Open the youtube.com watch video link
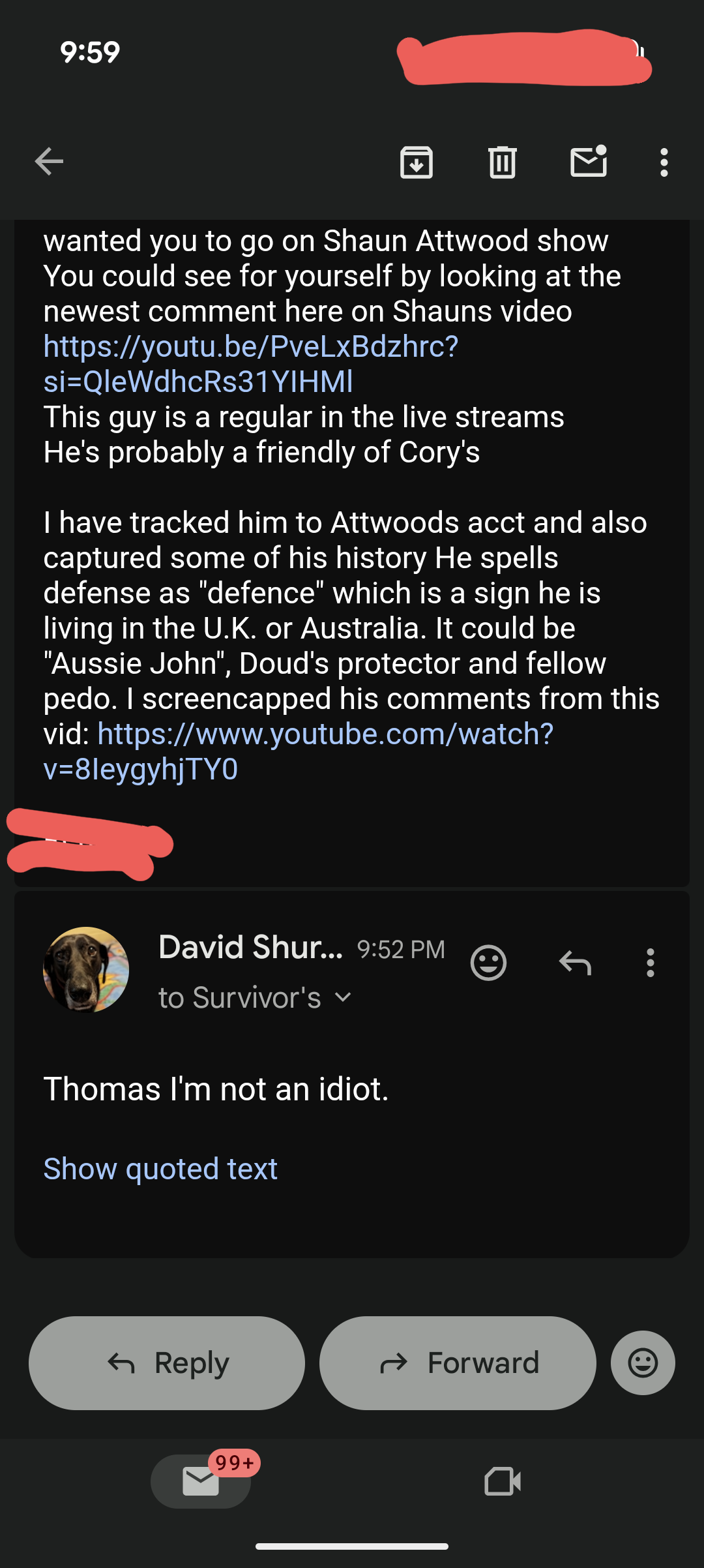704x1568 pixels. tap(325, 734)
